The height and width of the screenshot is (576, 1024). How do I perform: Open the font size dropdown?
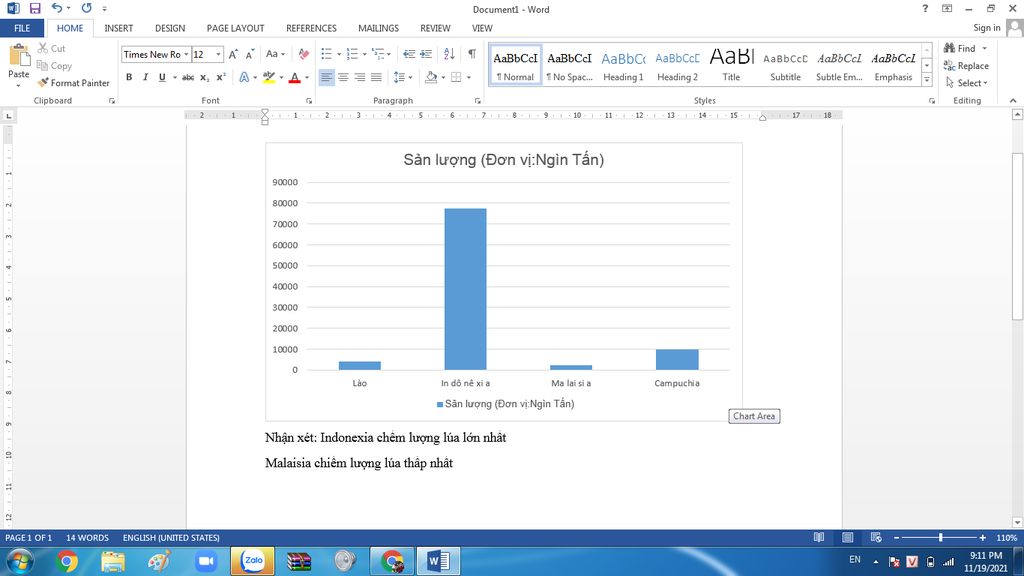pos(218,54)
